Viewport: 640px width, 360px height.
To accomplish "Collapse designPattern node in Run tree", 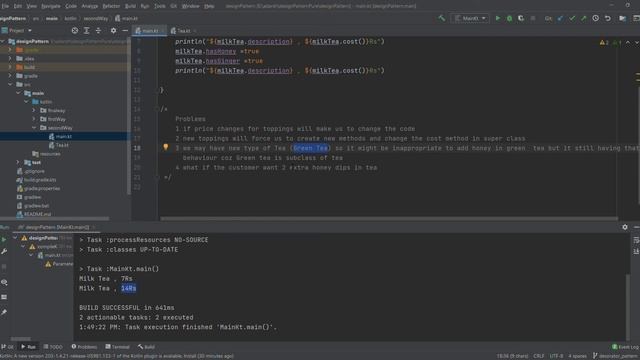I will point(16,238).
